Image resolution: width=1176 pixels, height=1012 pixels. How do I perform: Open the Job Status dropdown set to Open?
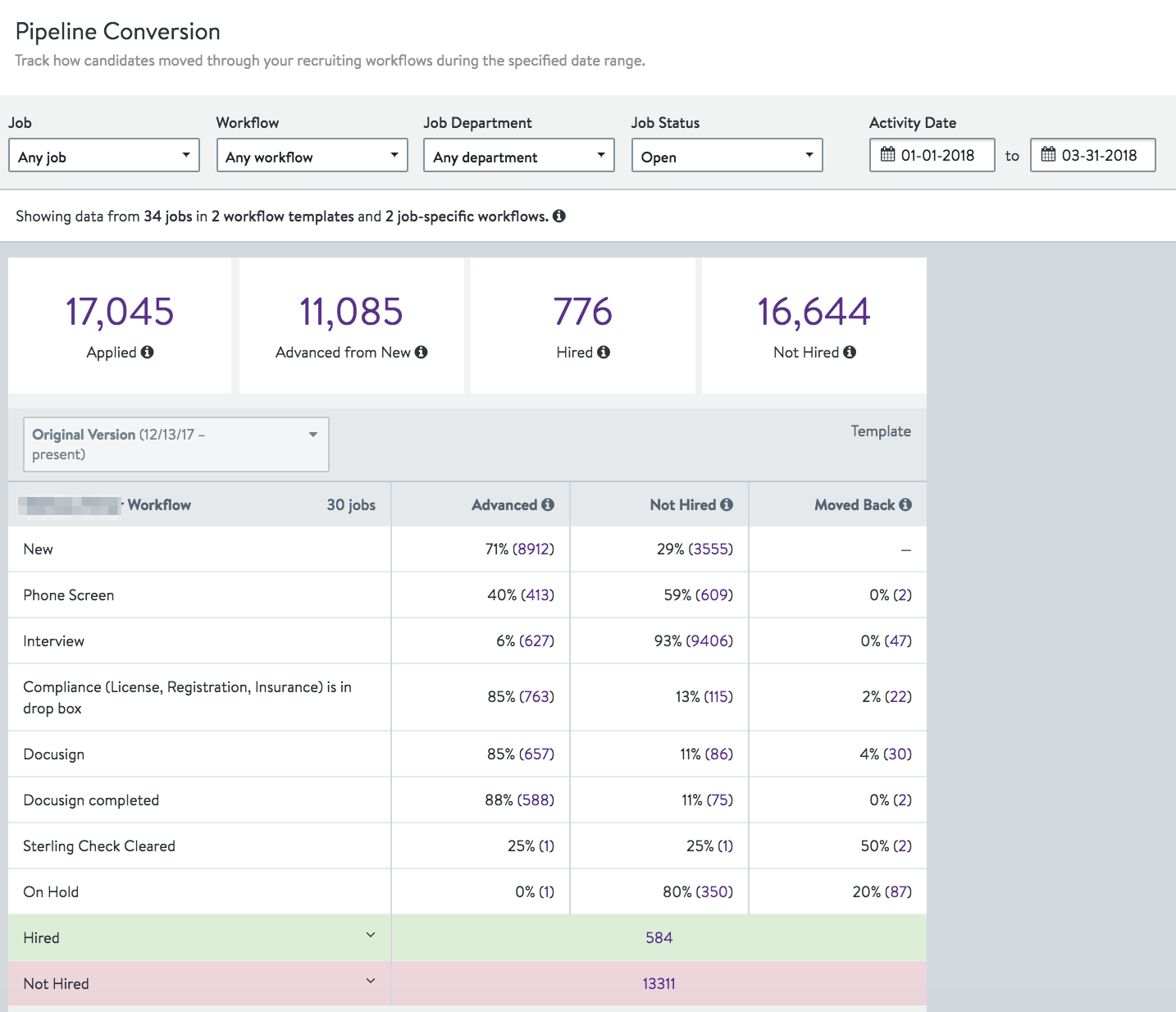pyautogui.click(x=727, y=155)
